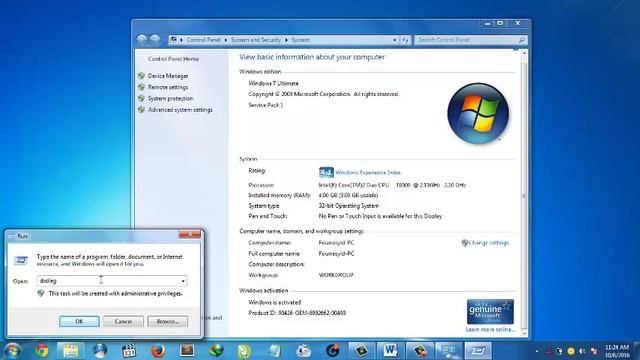Expand the arrow after System and Security breadcrumb
Screen dimensions: 640x360
tap(286, 40)
